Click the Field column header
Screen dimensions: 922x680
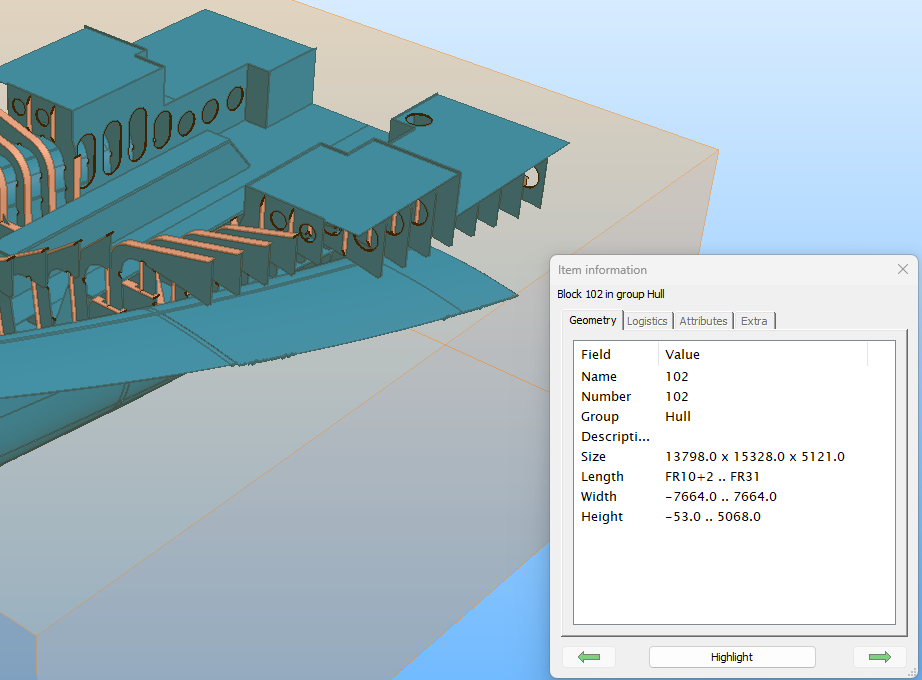pos(616,354)
